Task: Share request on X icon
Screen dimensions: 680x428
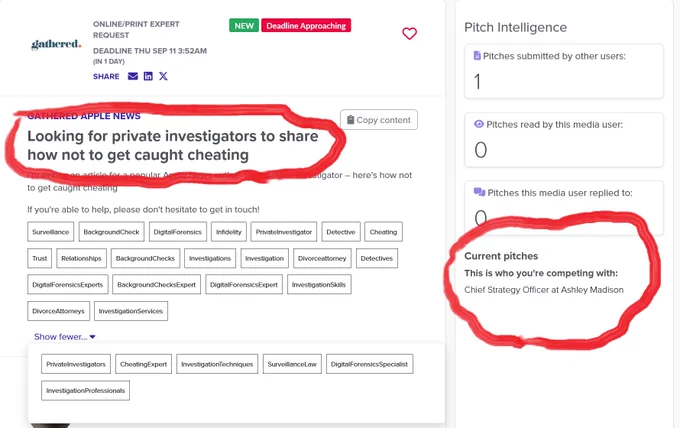Action: (163, 76)
